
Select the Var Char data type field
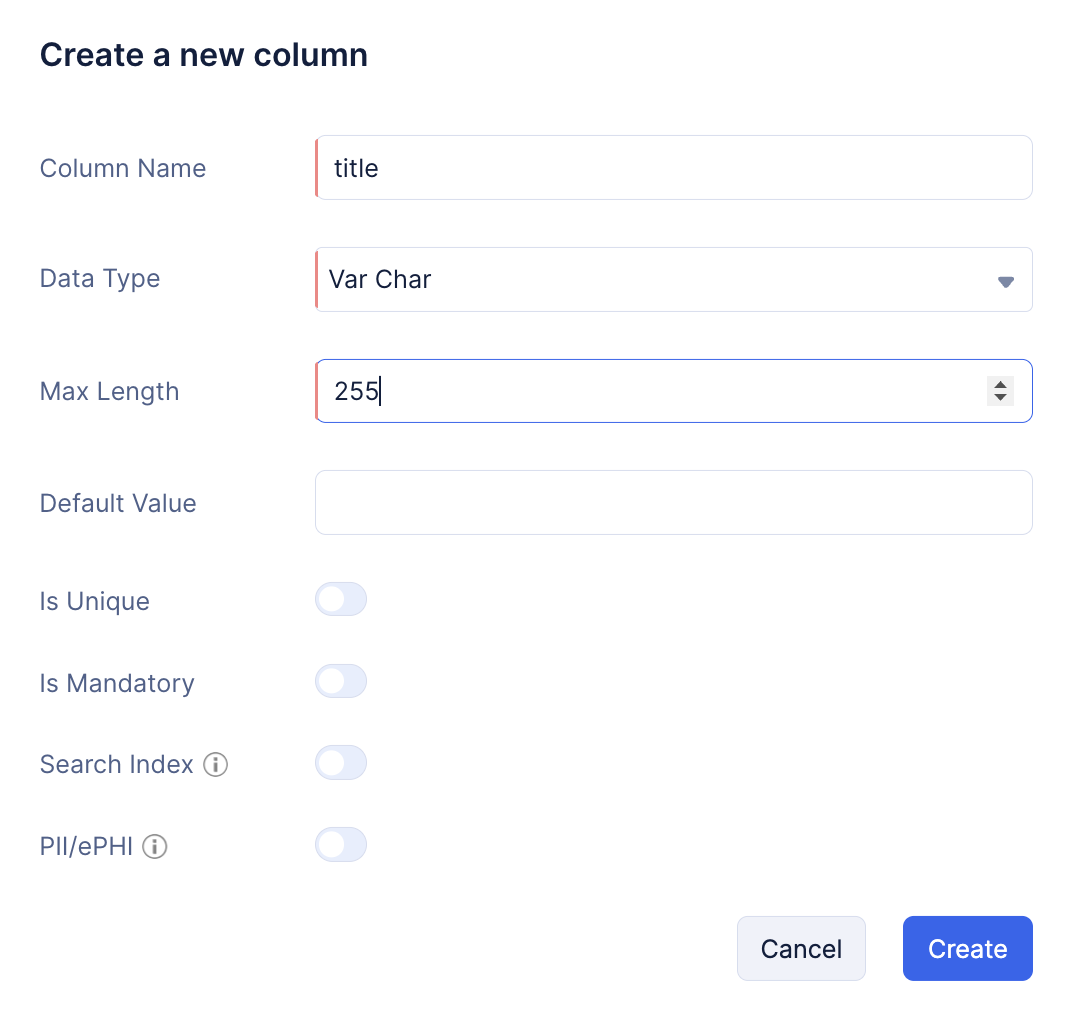coord(674,280)
